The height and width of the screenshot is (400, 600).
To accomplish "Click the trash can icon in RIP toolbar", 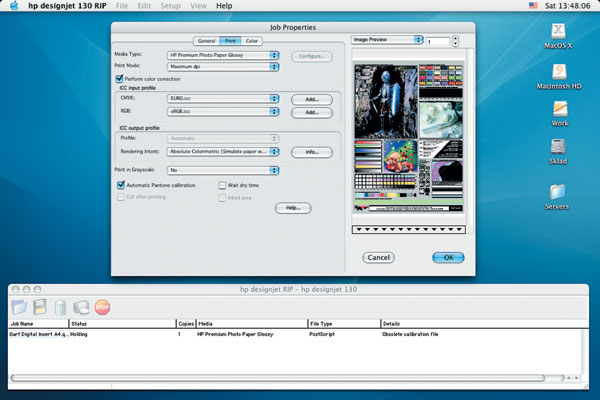I will click(x=61, y=307).
